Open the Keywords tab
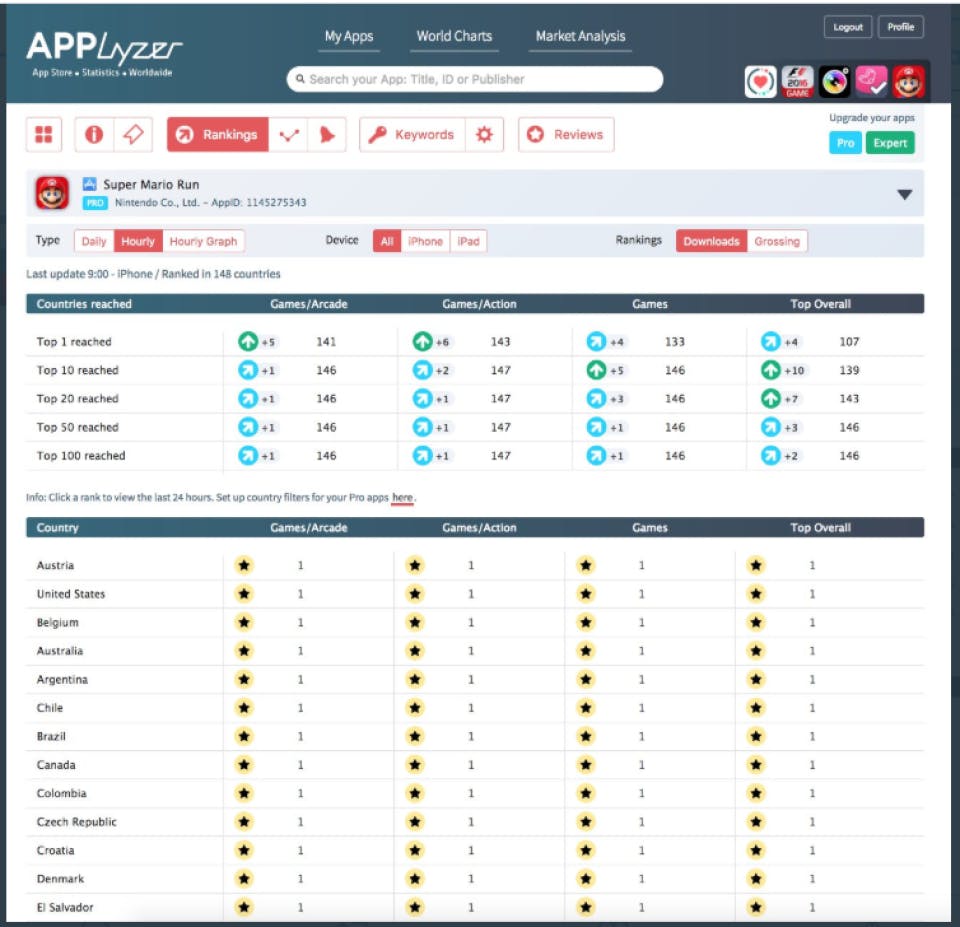 click(413, 134)
